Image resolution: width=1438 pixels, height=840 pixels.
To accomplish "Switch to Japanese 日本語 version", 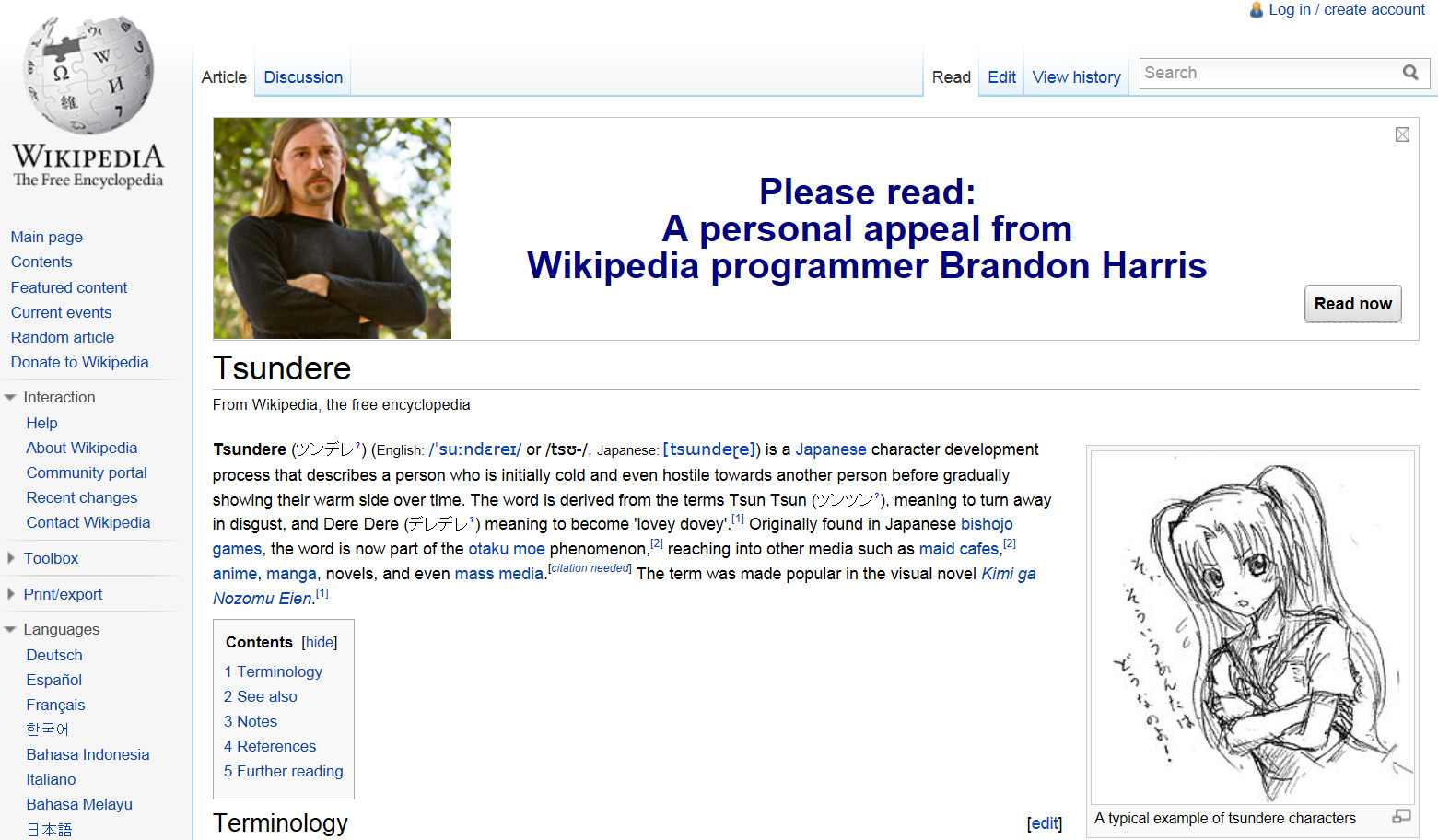I will coord(49,829).
